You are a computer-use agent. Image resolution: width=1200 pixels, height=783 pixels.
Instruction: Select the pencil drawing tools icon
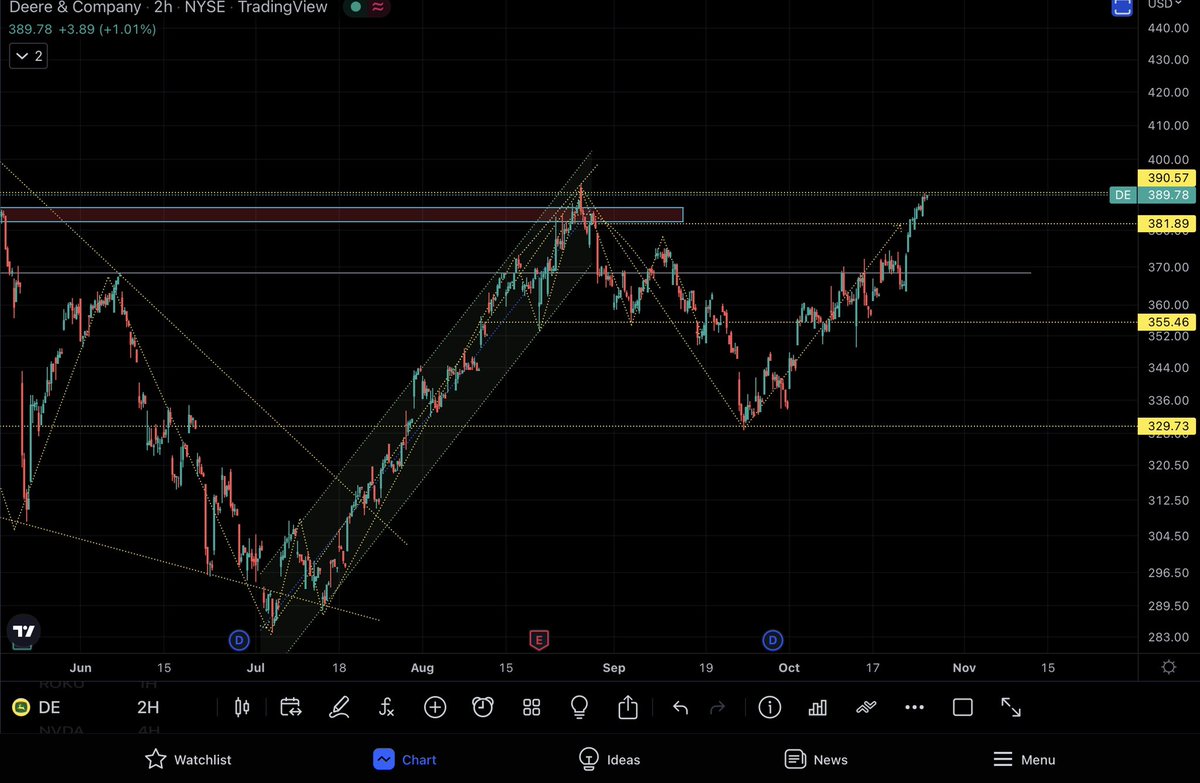339,708
